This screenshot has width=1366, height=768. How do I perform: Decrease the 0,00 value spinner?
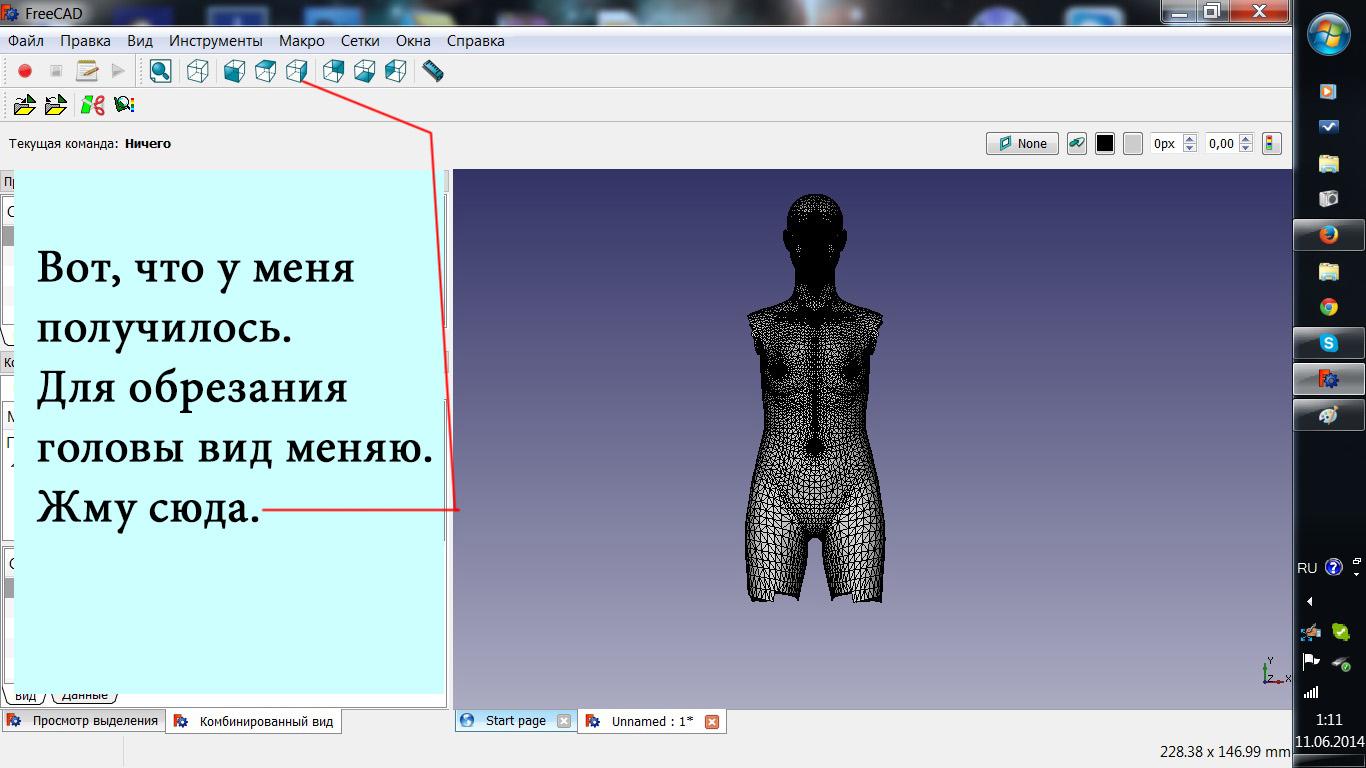[1245, 148]
